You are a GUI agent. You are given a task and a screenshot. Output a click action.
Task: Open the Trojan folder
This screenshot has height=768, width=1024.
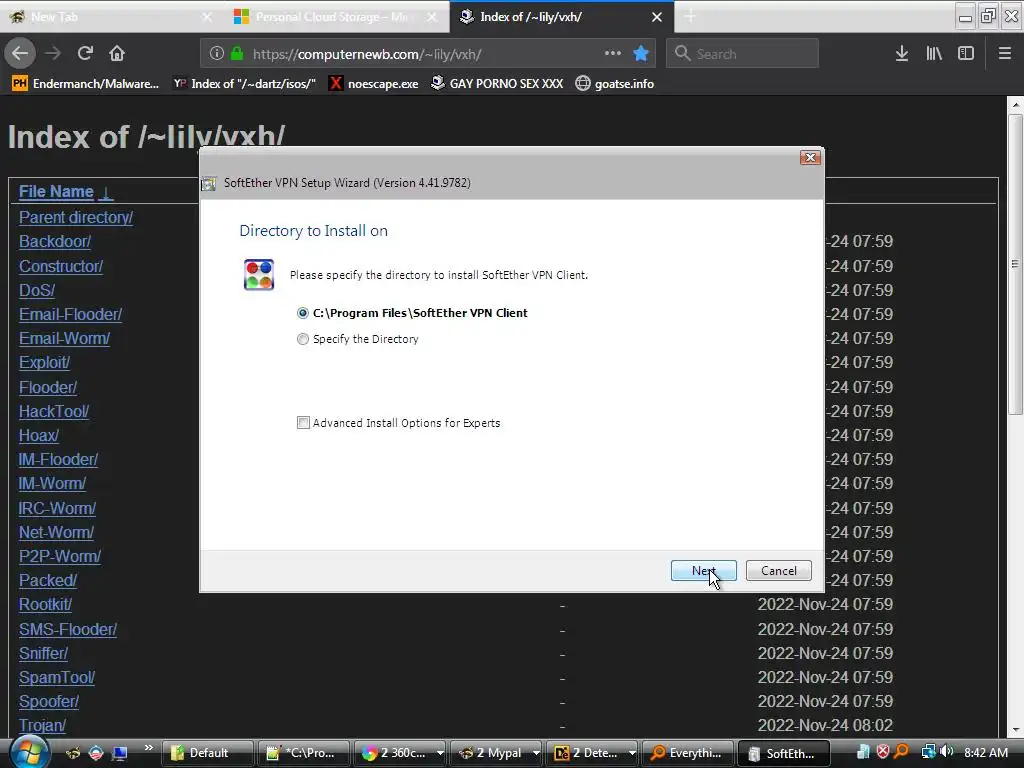42,726
